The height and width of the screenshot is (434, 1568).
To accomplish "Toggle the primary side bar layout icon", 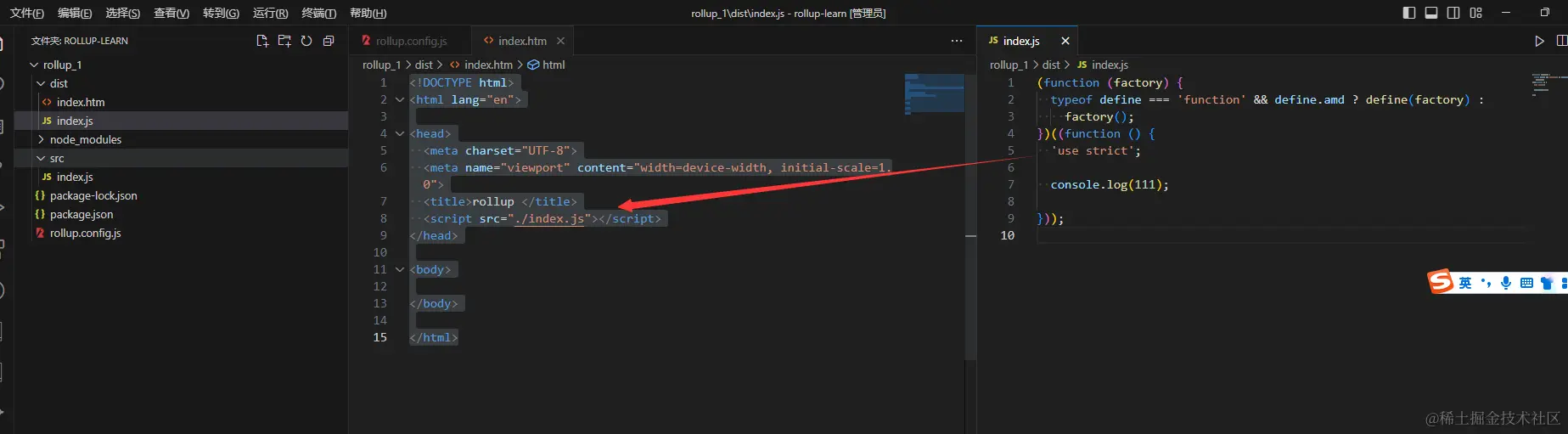I will point(1409,13).
